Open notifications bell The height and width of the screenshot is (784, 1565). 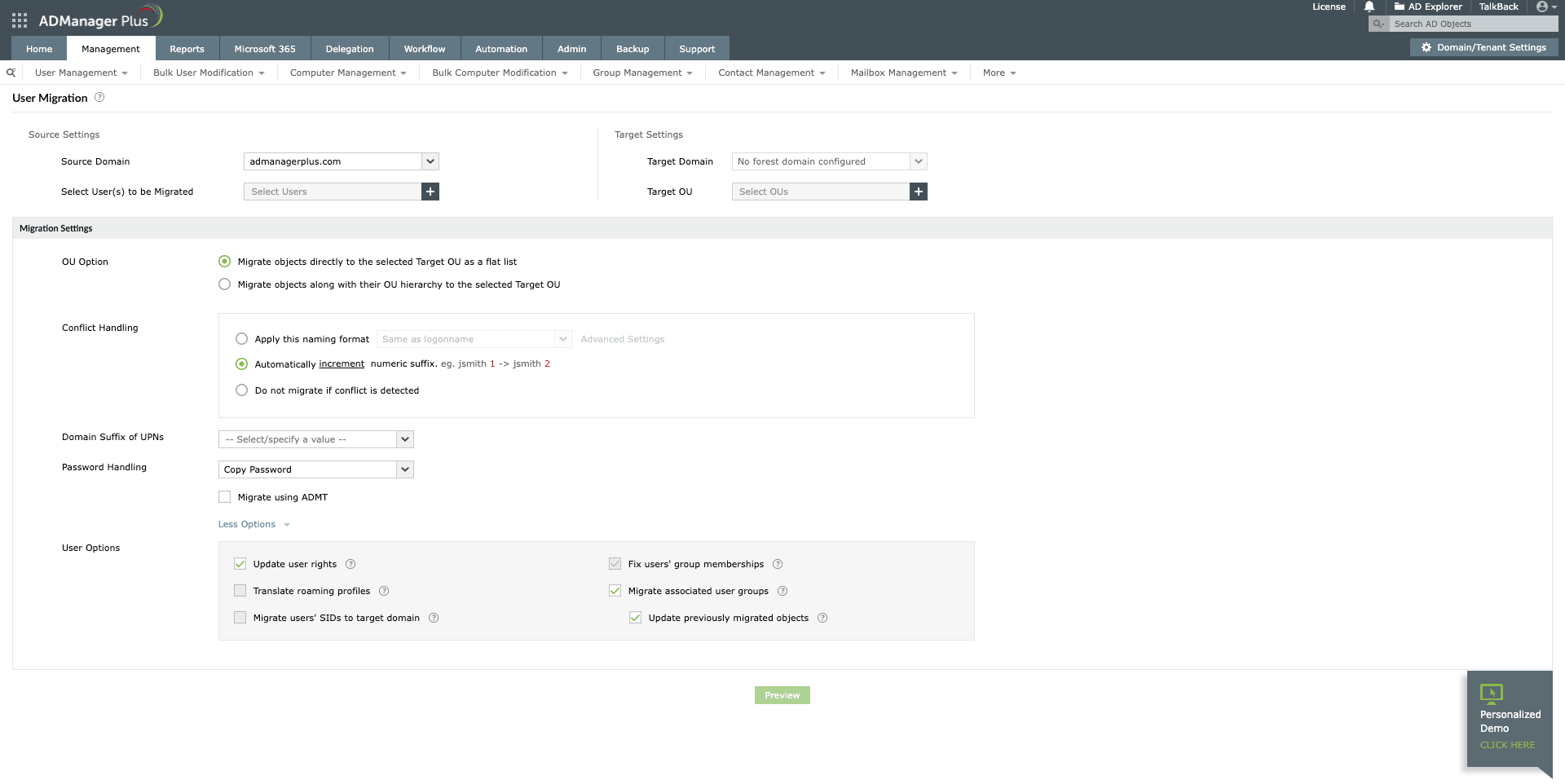click(1369, 7)
